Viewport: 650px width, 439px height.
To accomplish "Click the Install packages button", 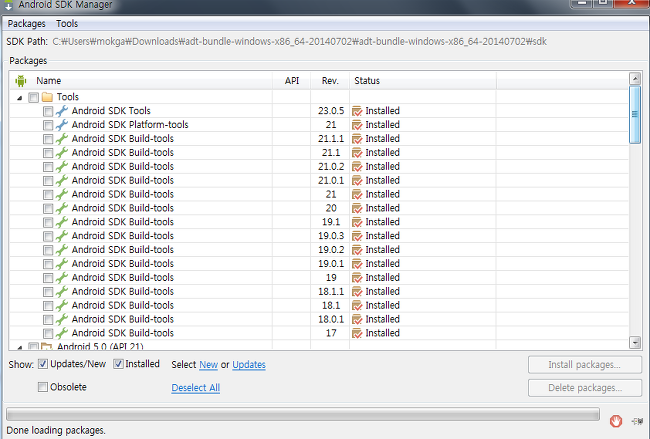I will (x=585, y=365).
